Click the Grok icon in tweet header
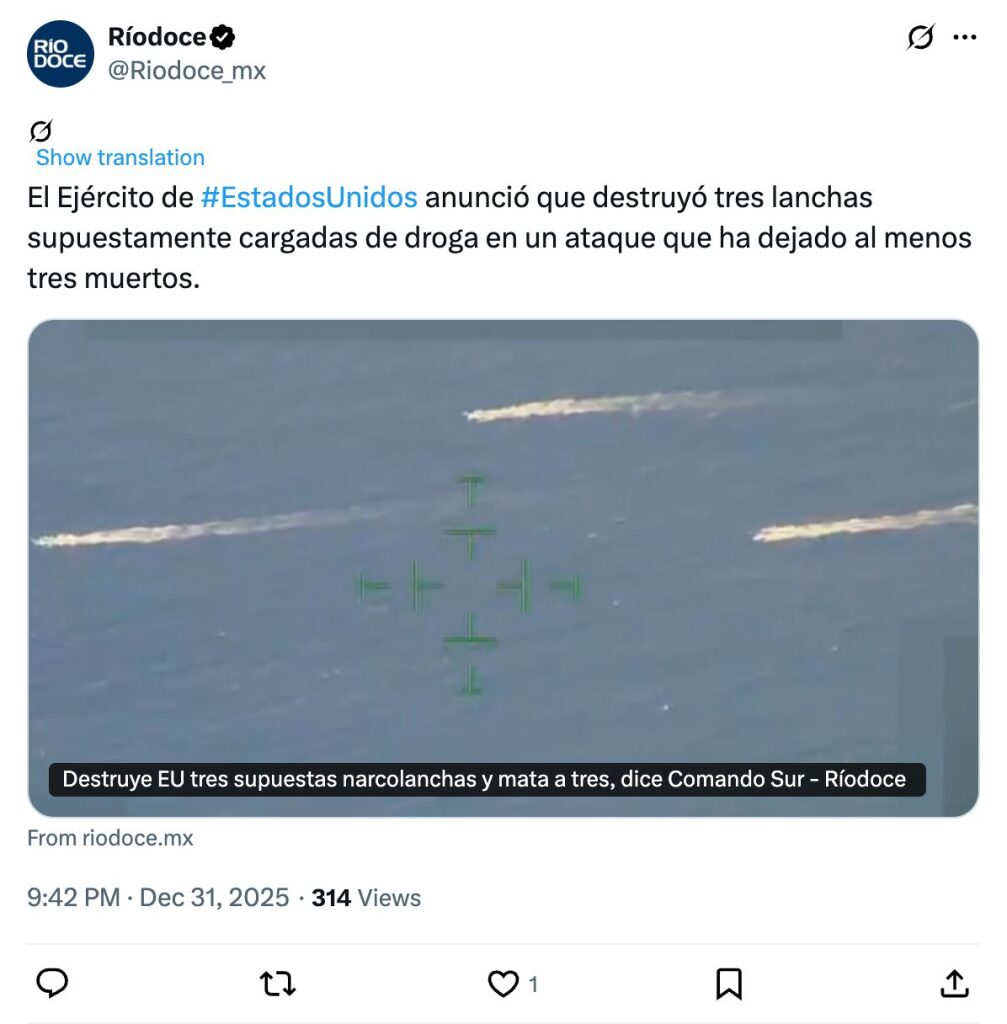Image resolution: width=1007 pixels, height=1024 pixels. pyautogui.click(x=920, y=37)
